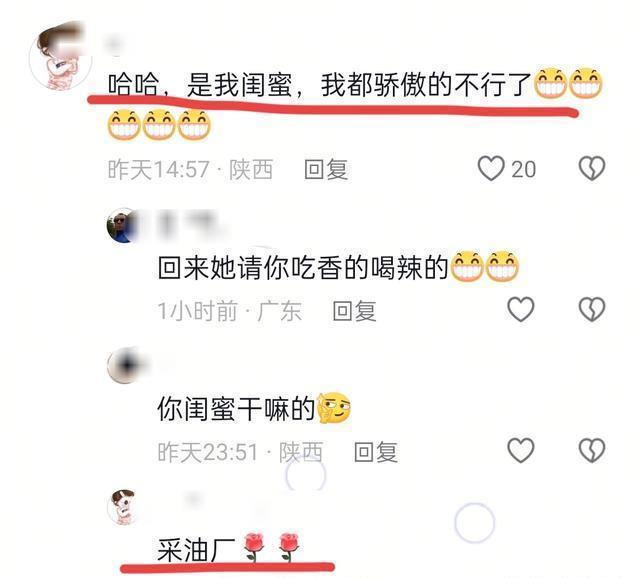This screenshot has height=578, width=640.
Task: Open blurred avatar of 你闺蜜干嘛的 commenter
Action: [124, 366]
